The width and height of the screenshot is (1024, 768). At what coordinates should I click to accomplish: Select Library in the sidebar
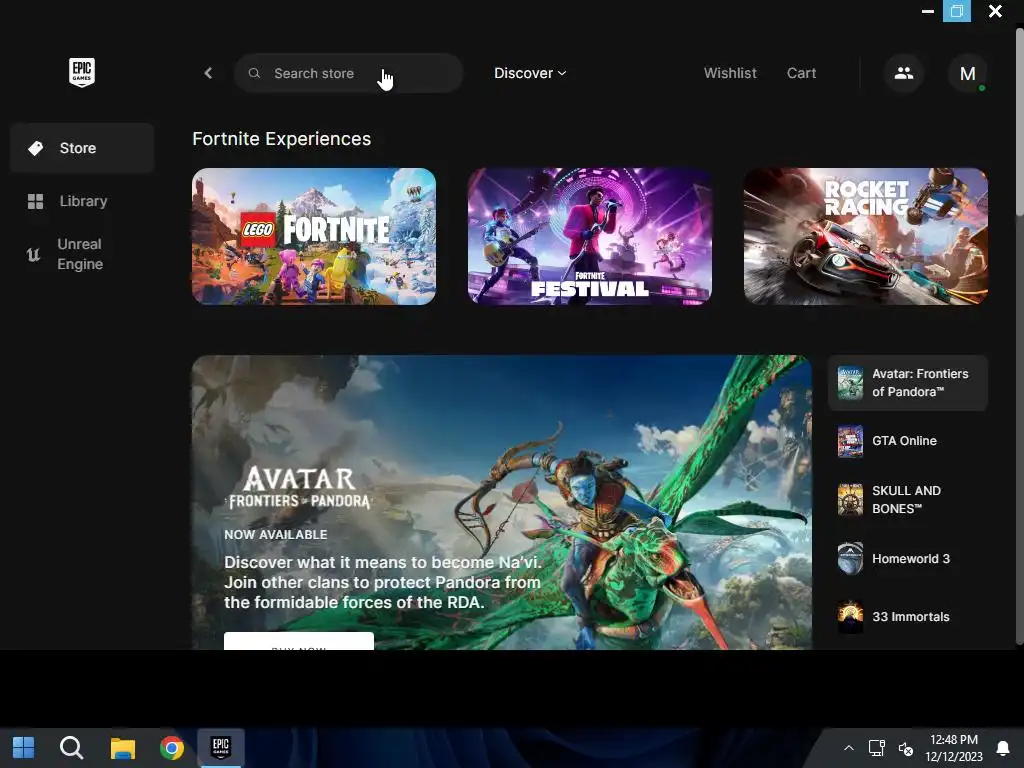click(82, 201)
